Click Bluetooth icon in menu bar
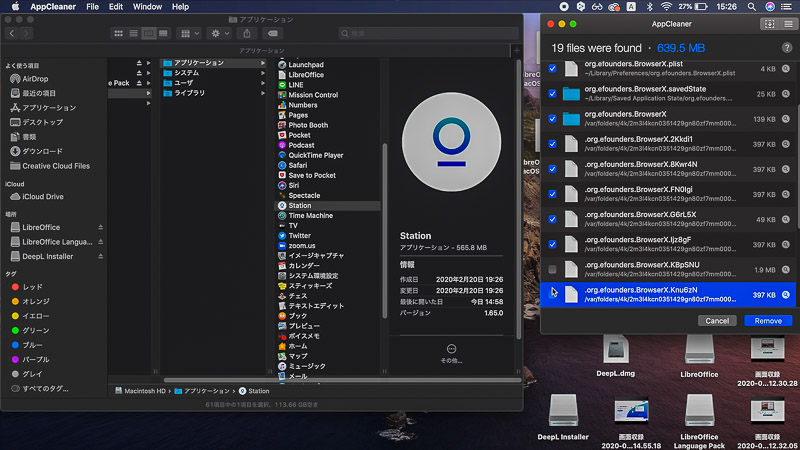This screenshot has width=800, height=450. click(x=649, y=7)
